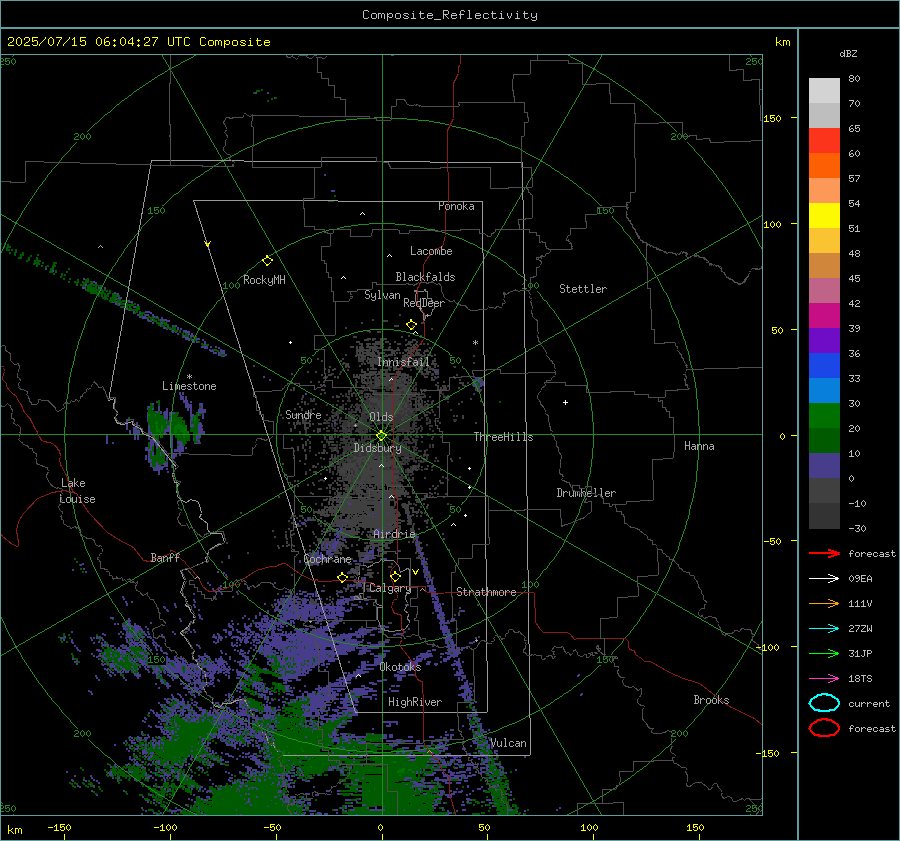Select the 36-39 dBZ purple swatch

[824, 340]
